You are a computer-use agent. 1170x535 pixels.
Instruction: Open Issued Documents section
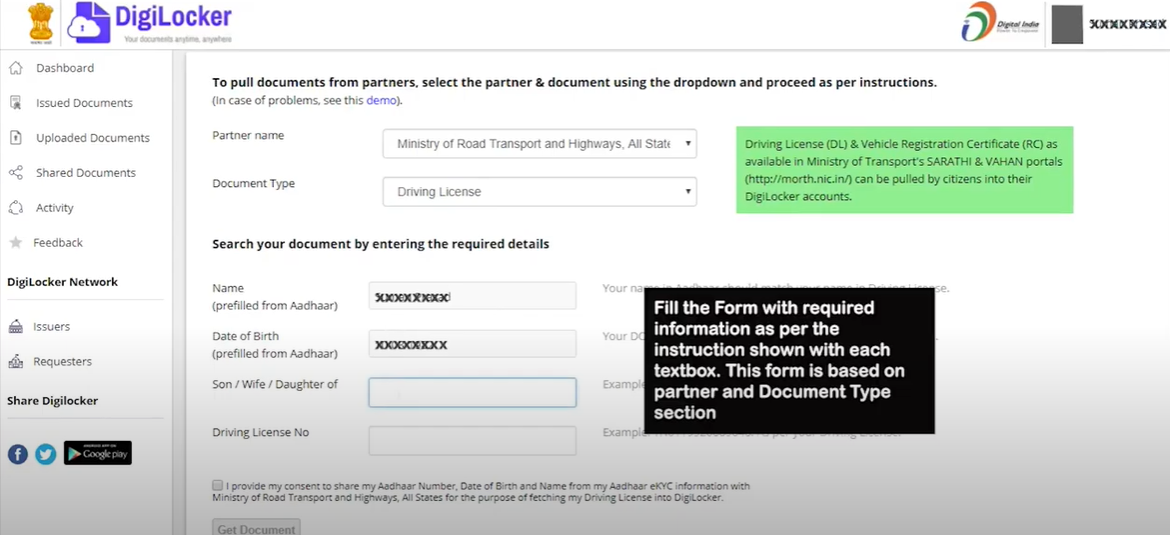coord(84,103)
